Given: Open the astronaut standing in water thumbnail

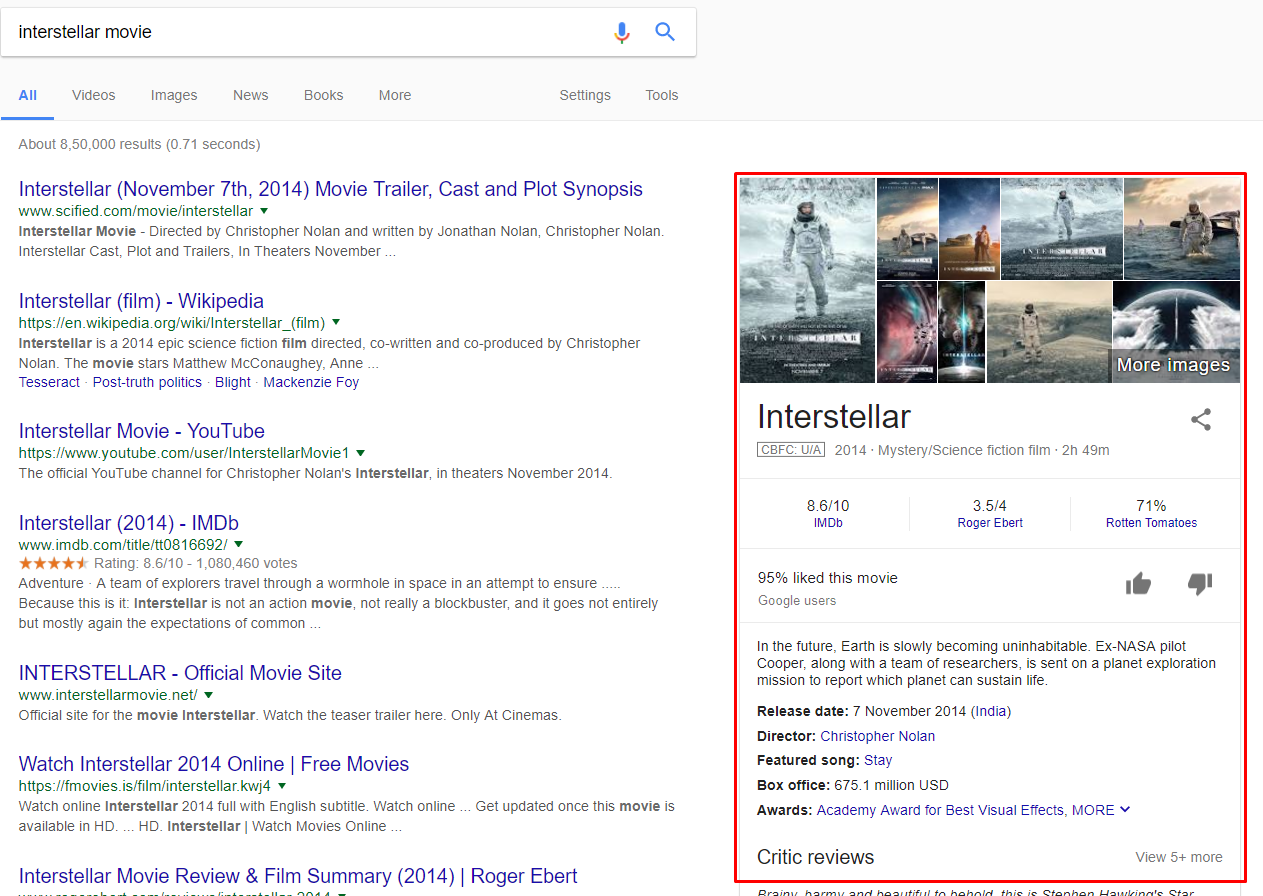Looking at the screenshot, I should pyautogui.click(x=1182, y=228).
